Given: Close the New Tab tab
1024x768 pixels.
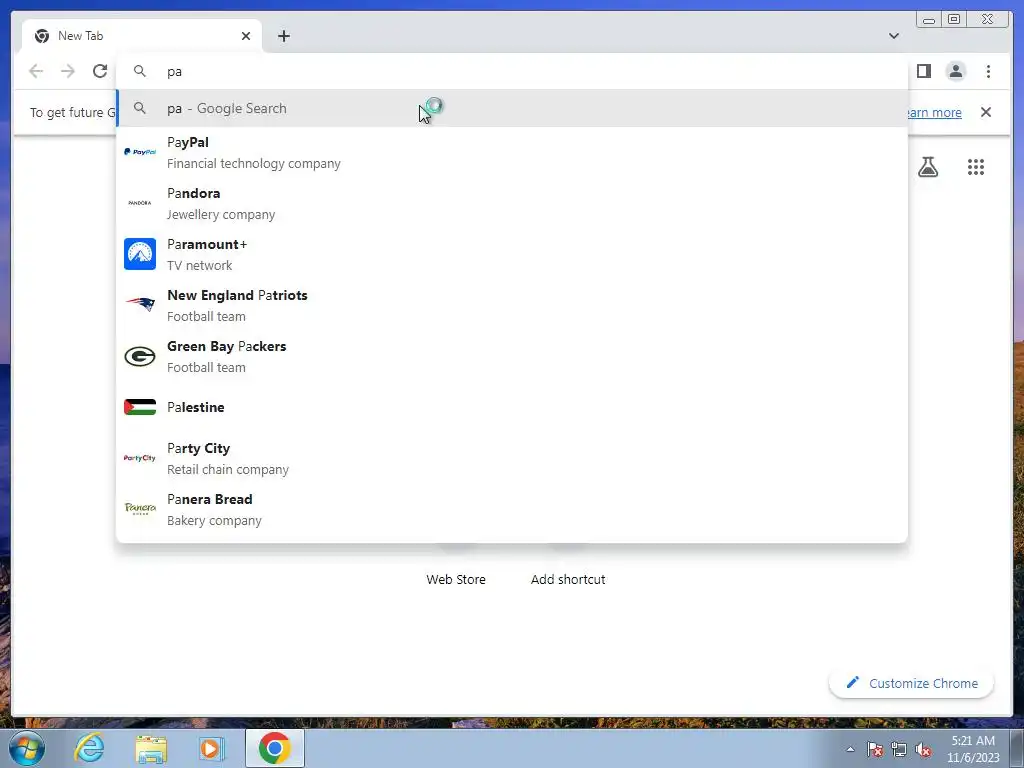Looking at the screenshot, I should tap(246, 36).
